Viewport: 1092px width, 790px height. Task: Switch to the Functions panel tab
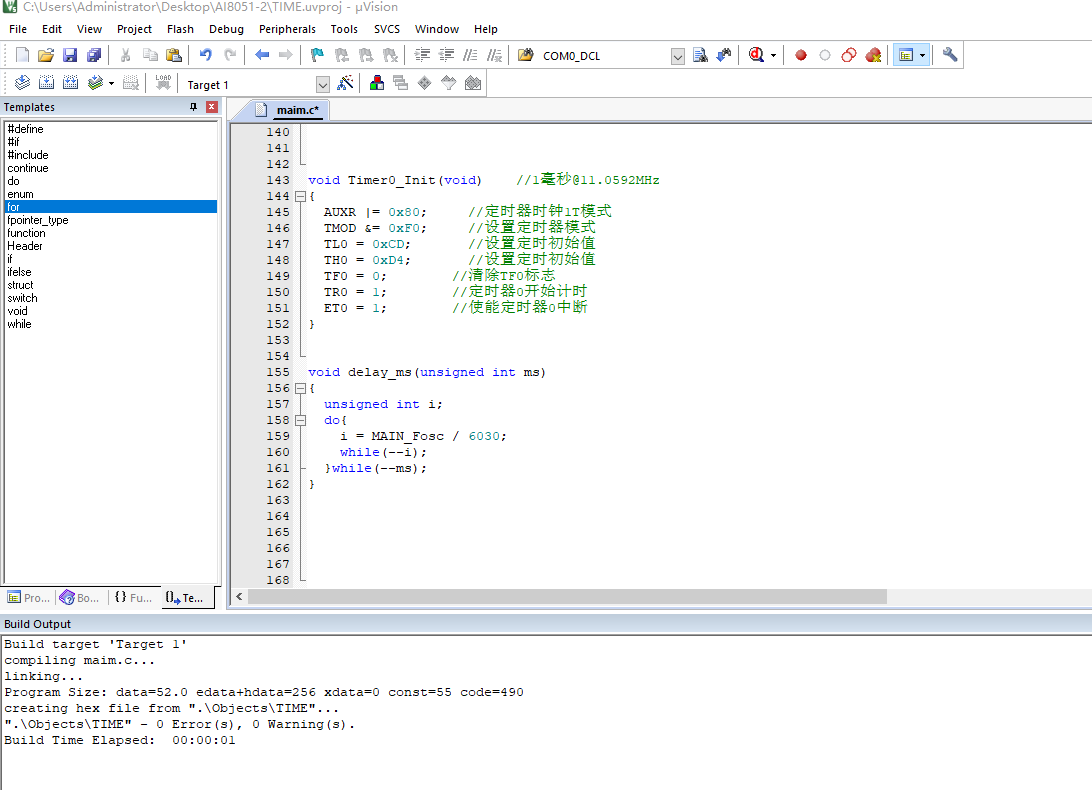click(x=134, y=598)
